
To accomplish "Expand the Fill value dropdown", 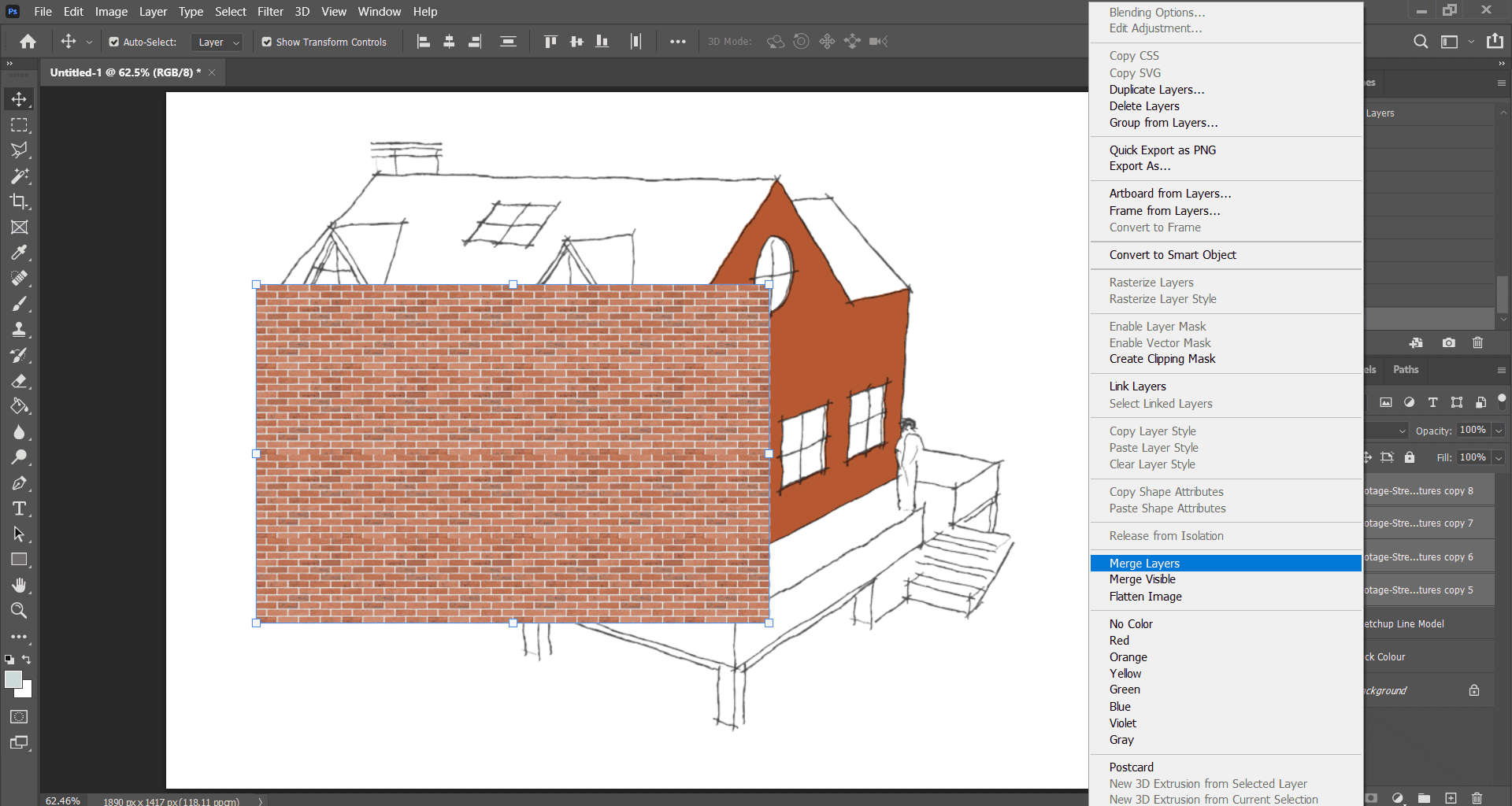I will pos(1499,457).
